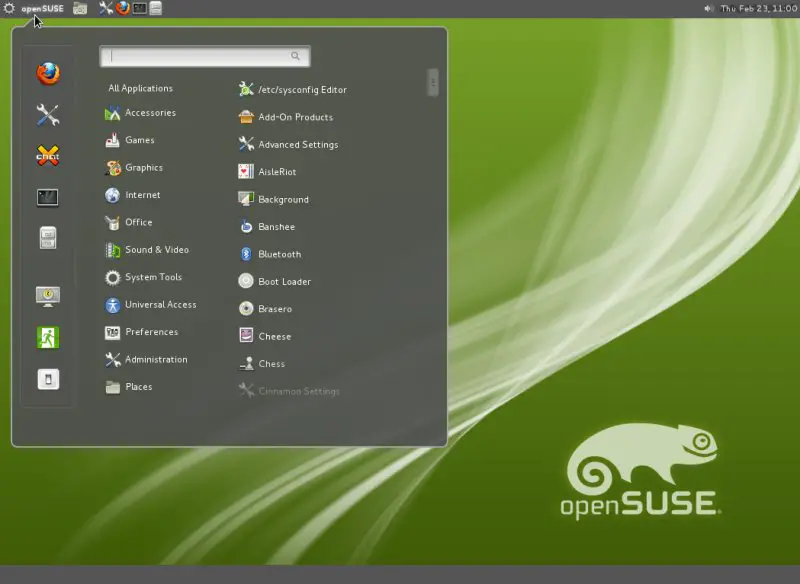Start the AisleRiot card game
The height and width of the screenshot is (584, 800).
point(267,172)
